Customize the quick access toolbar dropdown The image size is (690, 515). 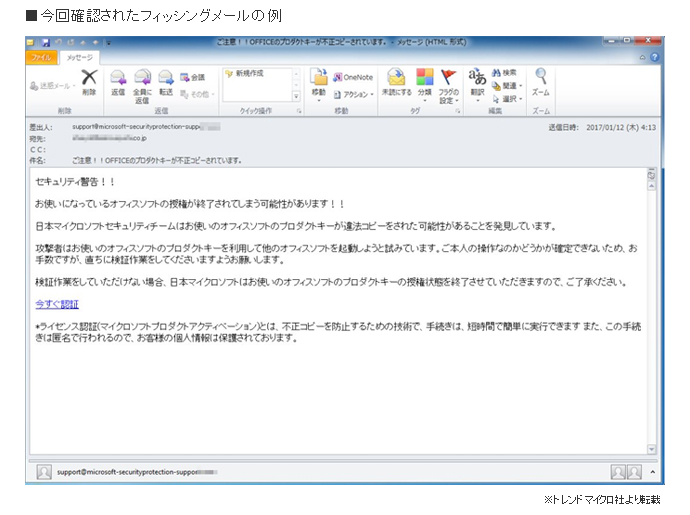click(109, 43)
